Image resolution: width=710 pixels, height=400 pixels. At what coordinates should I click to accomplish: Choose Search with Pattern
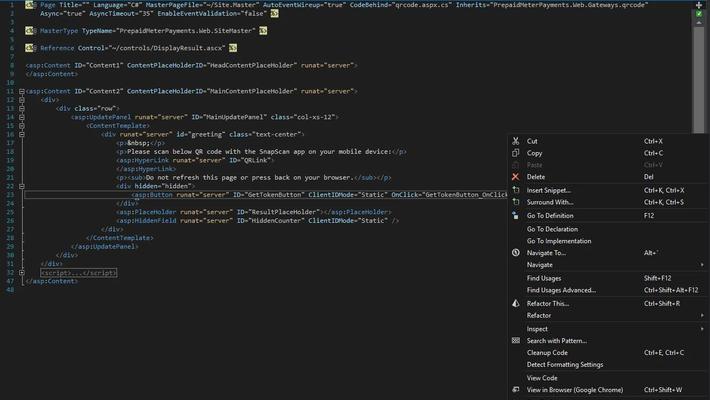coord(609,341)
